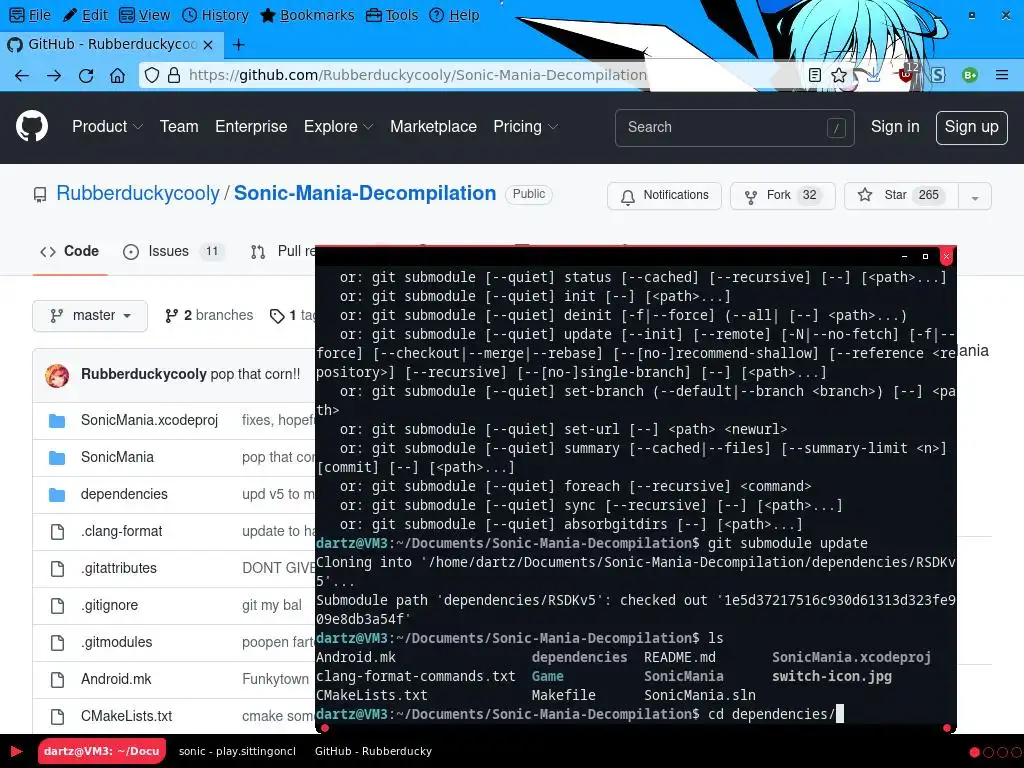
Task: Open the View menu
Action: 145,15
